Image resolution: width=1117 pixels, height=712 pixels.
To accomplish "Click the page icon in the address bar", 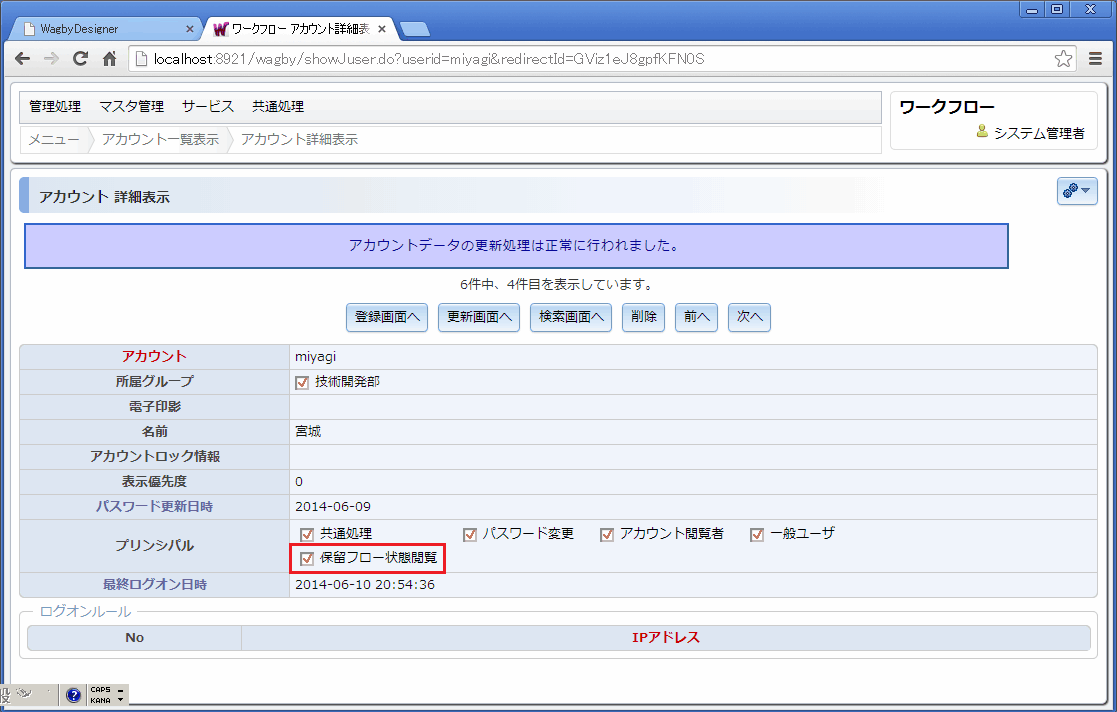I will 141,58.
